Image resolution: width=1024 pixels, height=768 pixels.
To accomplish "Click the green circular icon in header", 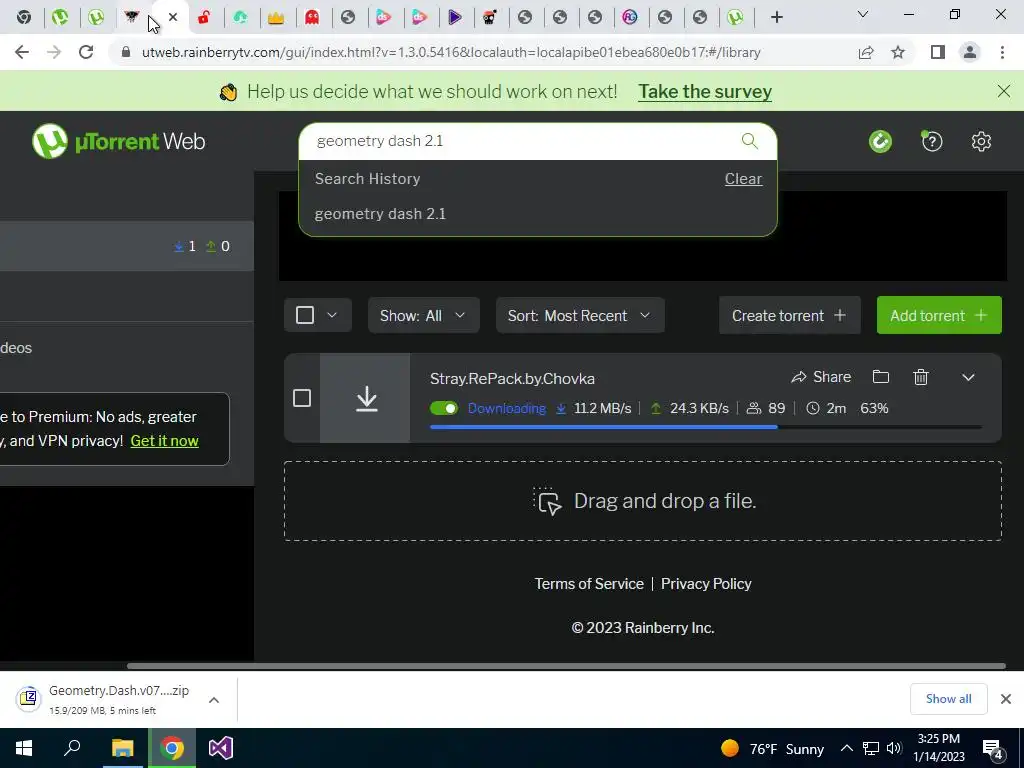I will pyautogui.click(x=880, y=141).
